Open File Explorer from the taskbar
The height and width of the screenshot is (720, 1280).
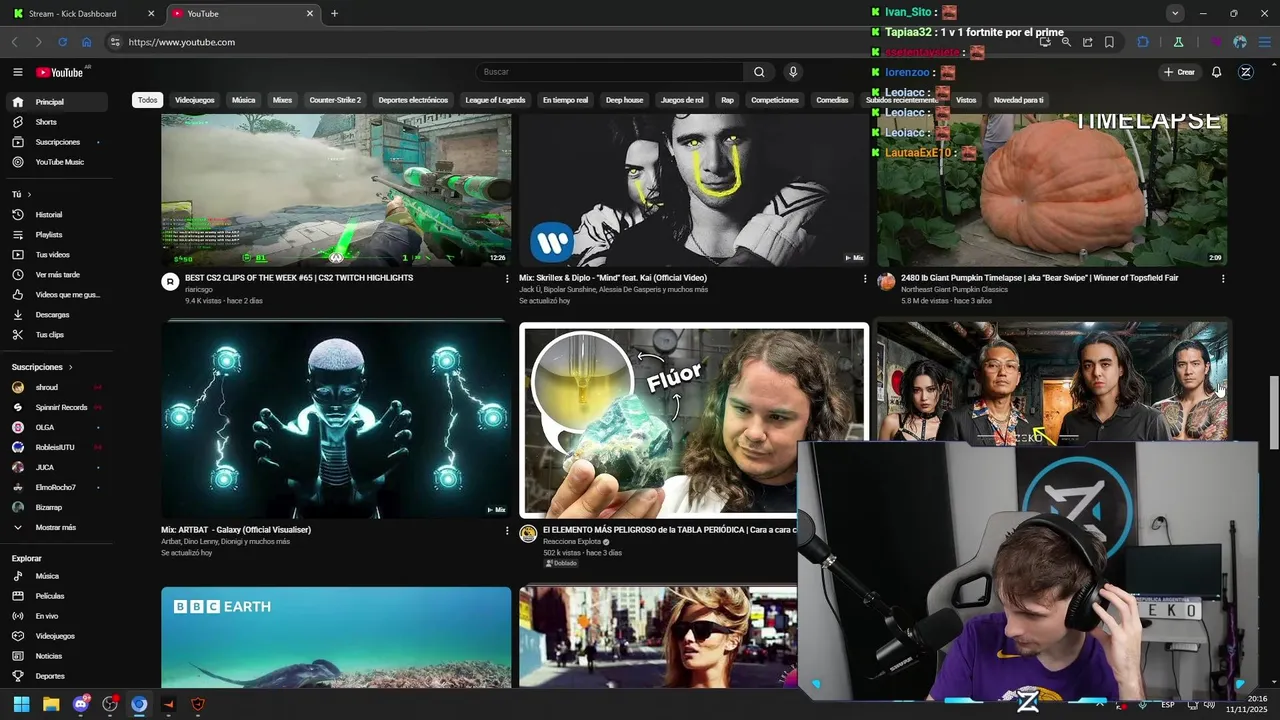tap(51, 704)
